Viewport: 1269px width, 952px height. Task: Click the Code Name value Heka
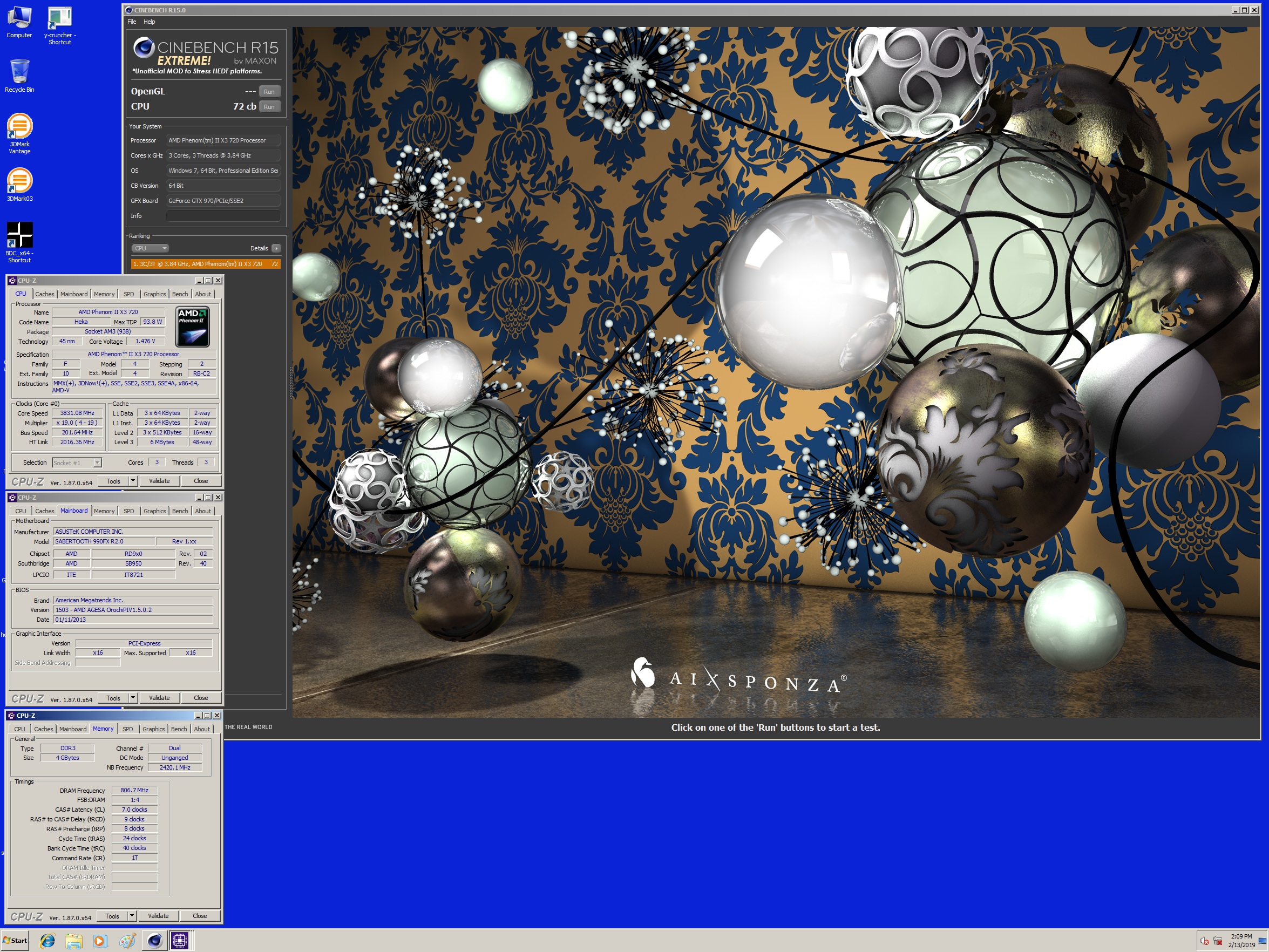coord(81,322)
